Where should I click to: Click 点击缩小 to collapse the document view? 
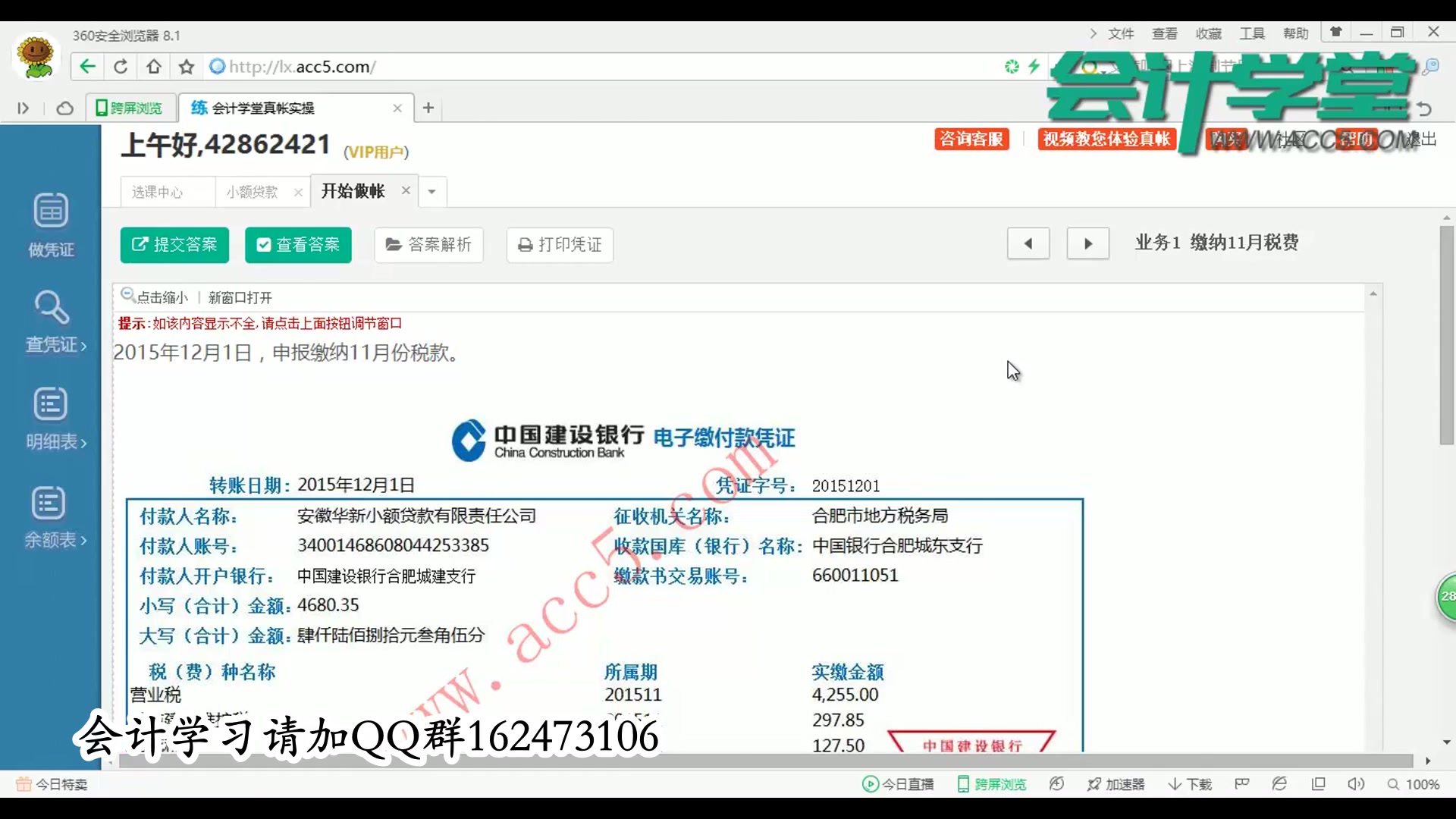coord(161,297)
